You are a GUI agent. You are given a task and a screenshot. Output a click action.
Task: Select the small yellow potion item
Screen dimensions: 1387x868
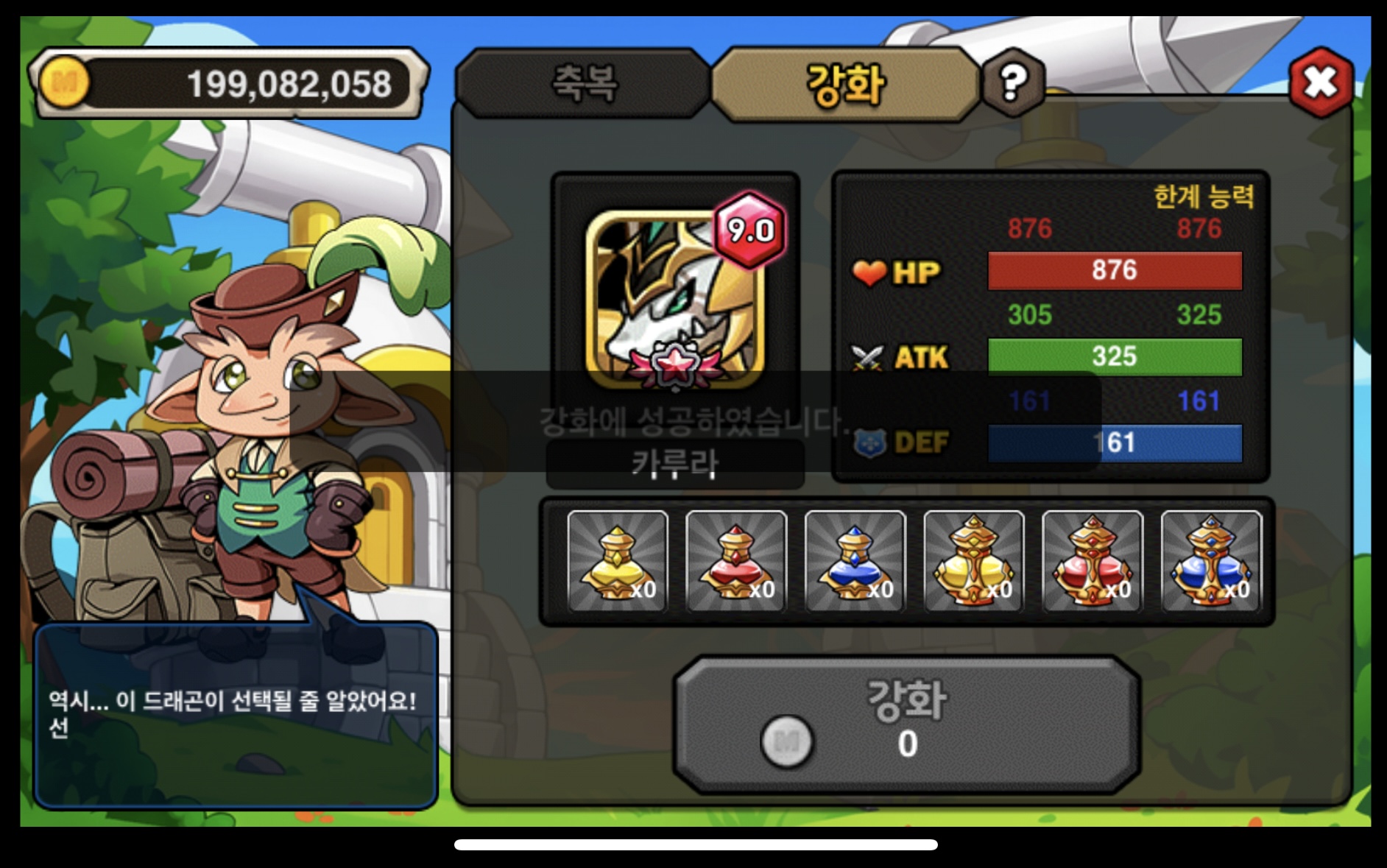point(617,561)
